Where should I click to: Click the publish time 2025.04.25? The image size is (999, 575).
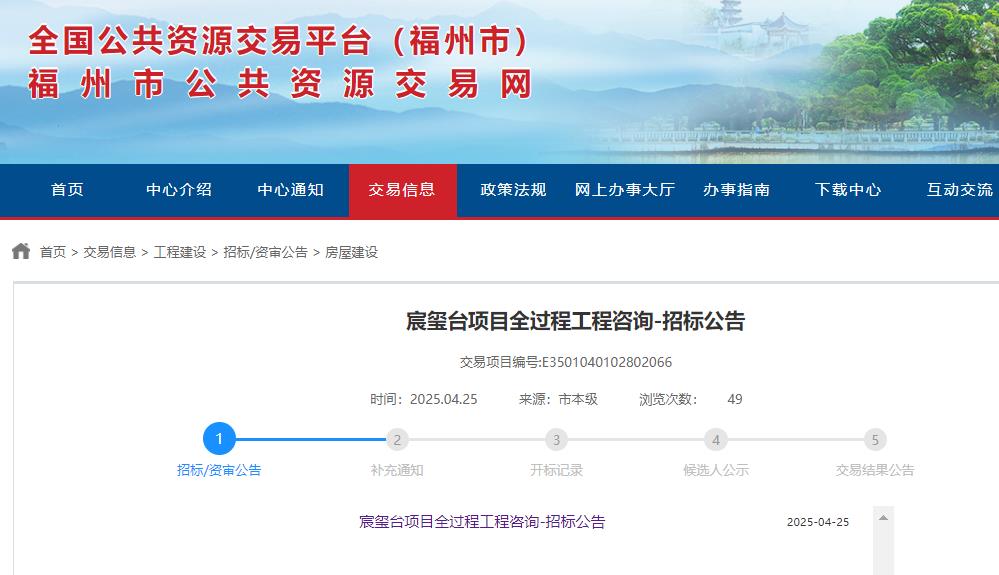443,399
